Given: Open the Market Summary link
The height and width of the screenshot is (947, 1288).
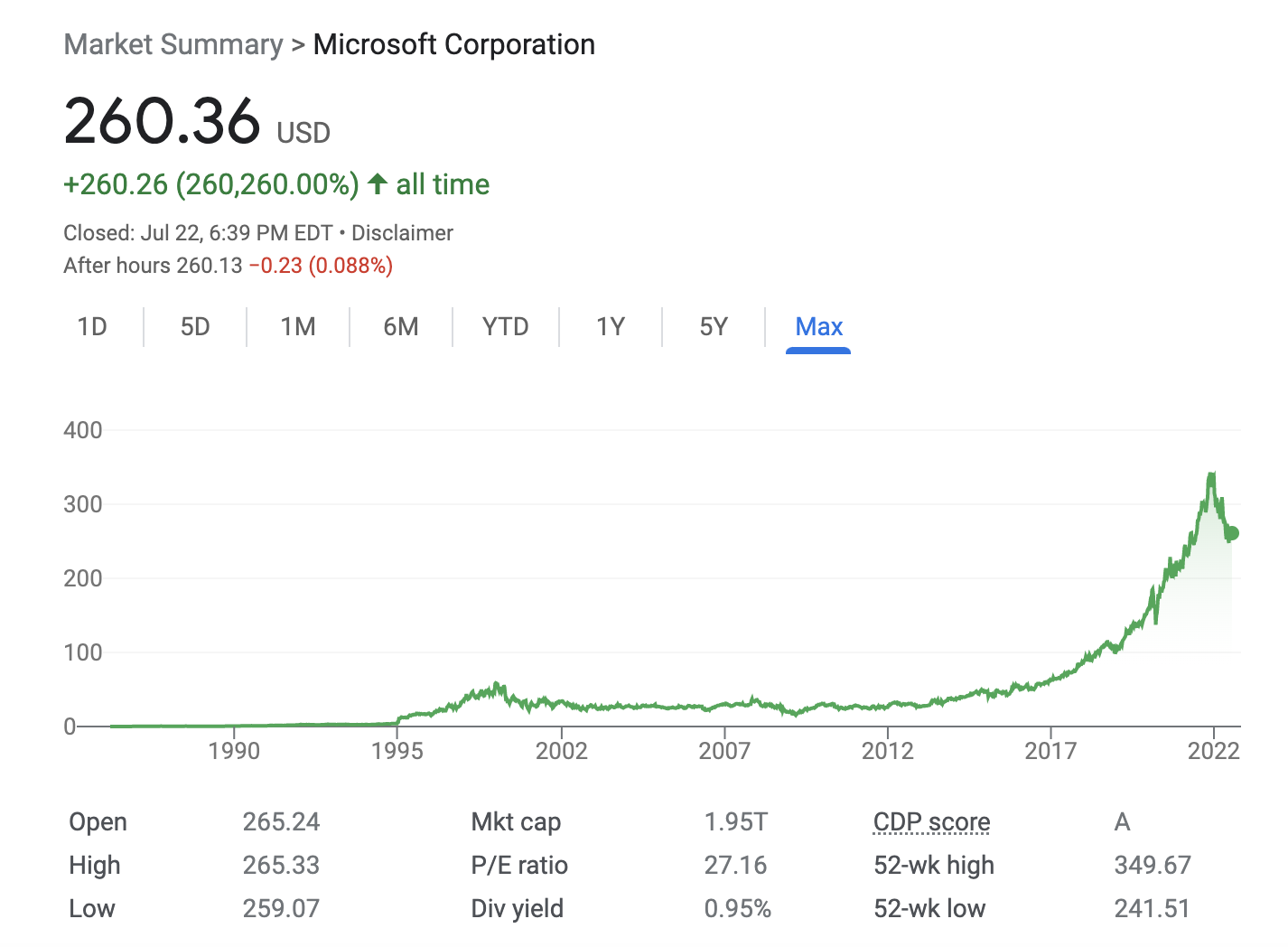Looking at the screenshot, I should [x=173, y=44].
